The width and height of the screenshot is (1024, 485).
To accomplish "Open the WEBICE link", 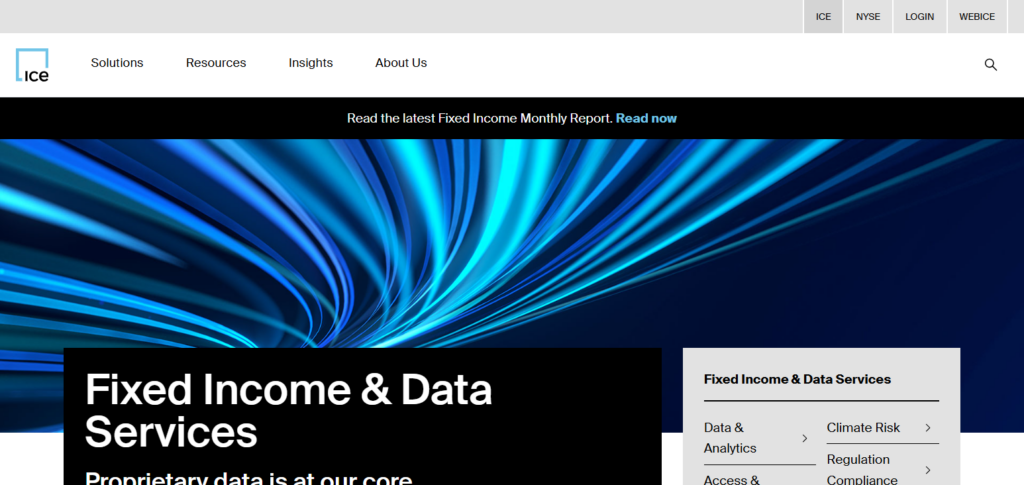I will pyautogui.click(x=977, y=16).
